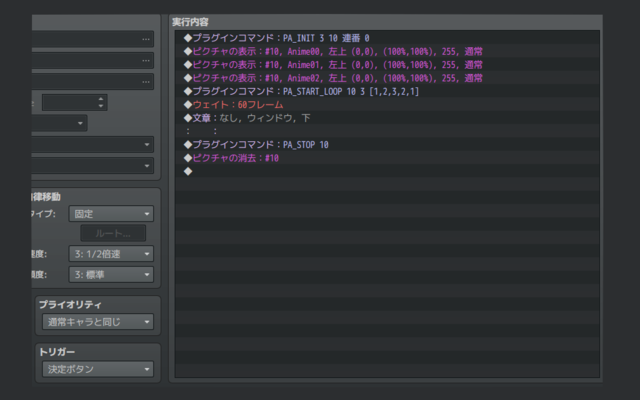Click the first ellipsis condition field
The height and width of the screenshot is (400, 640).
point(93,39)
